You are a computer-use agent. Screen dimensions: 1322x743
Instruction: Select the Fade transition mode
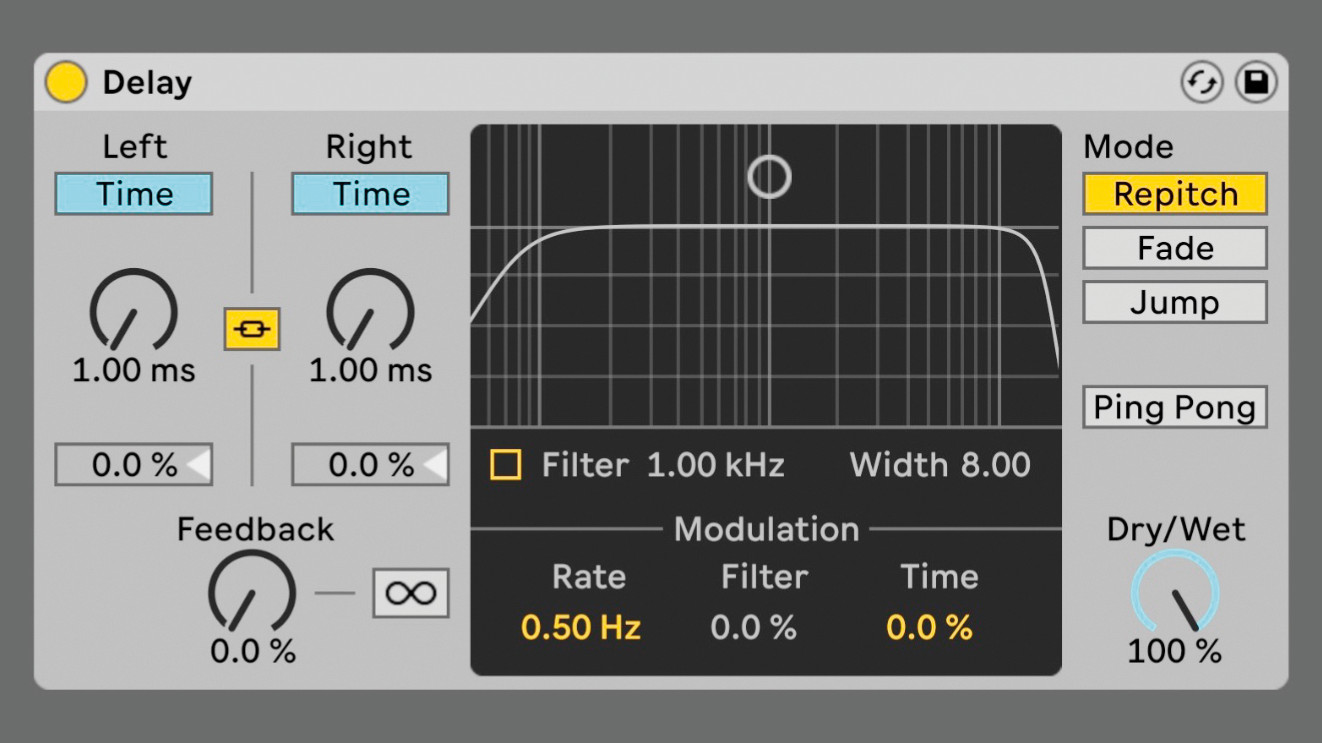coord(1174,247)
